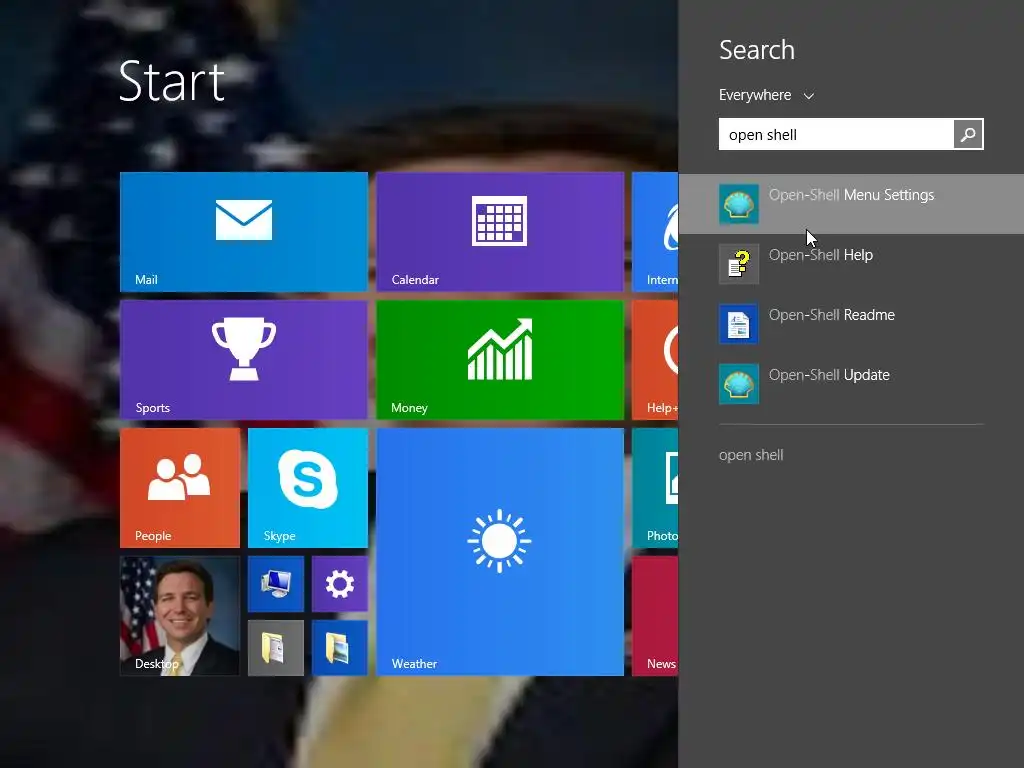
Task: Open the Desktop tile
Action: tap(180, 616)
